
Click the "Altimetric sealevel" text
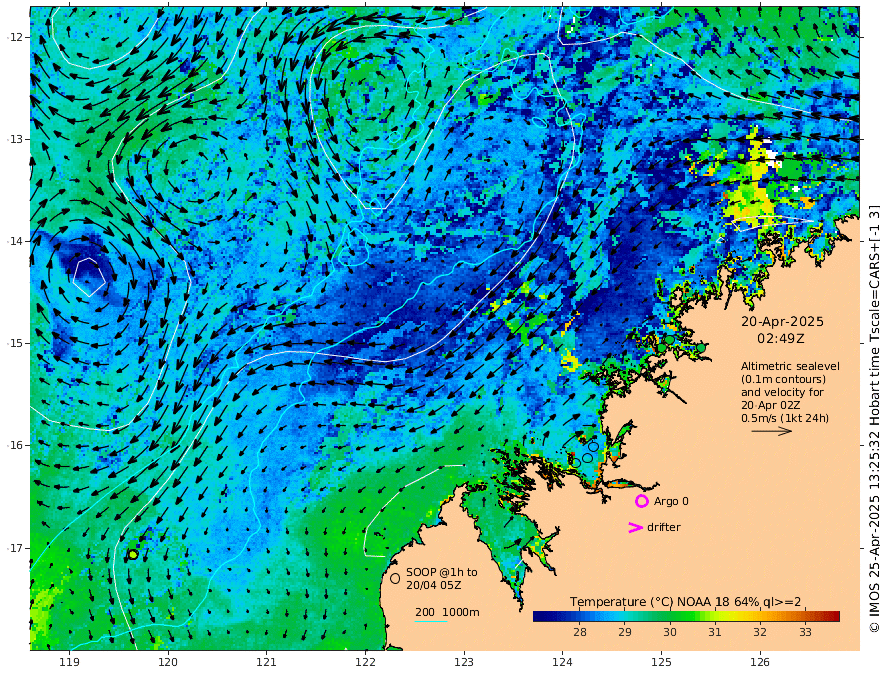pyautogui.click(x=790, y=366)
